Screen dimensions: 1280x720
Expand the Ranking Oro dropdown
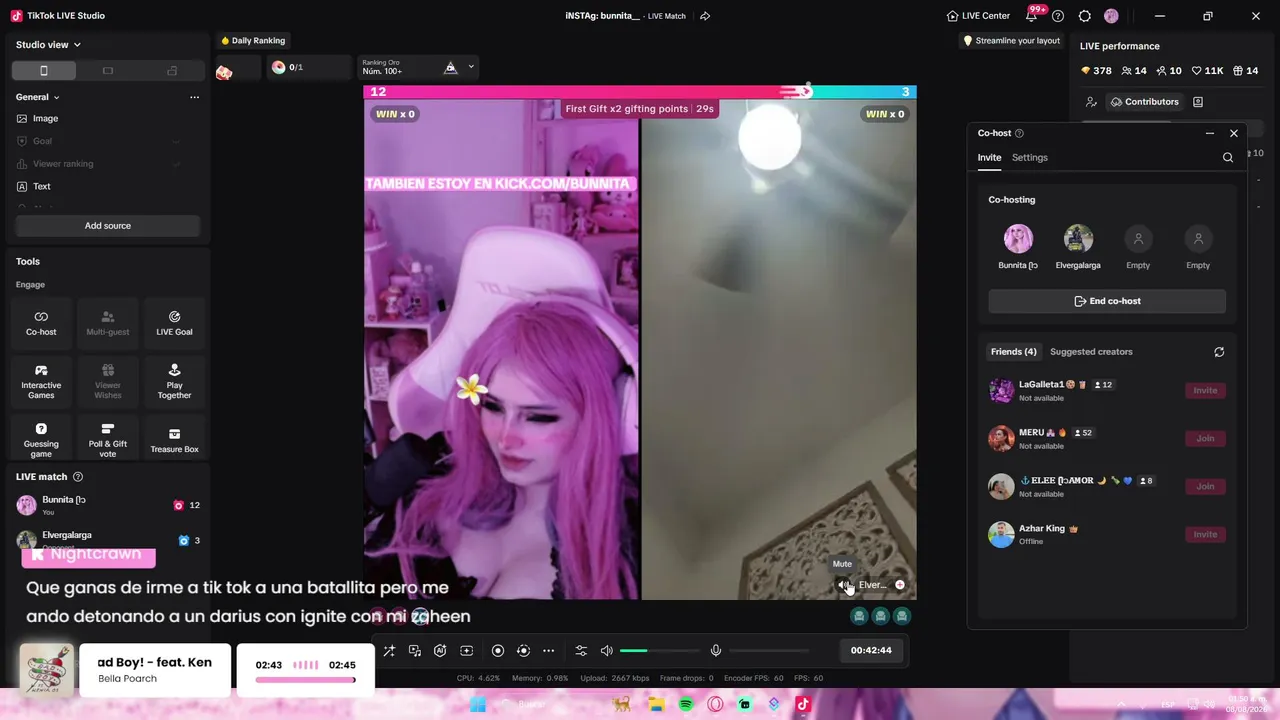pos(471,67)
